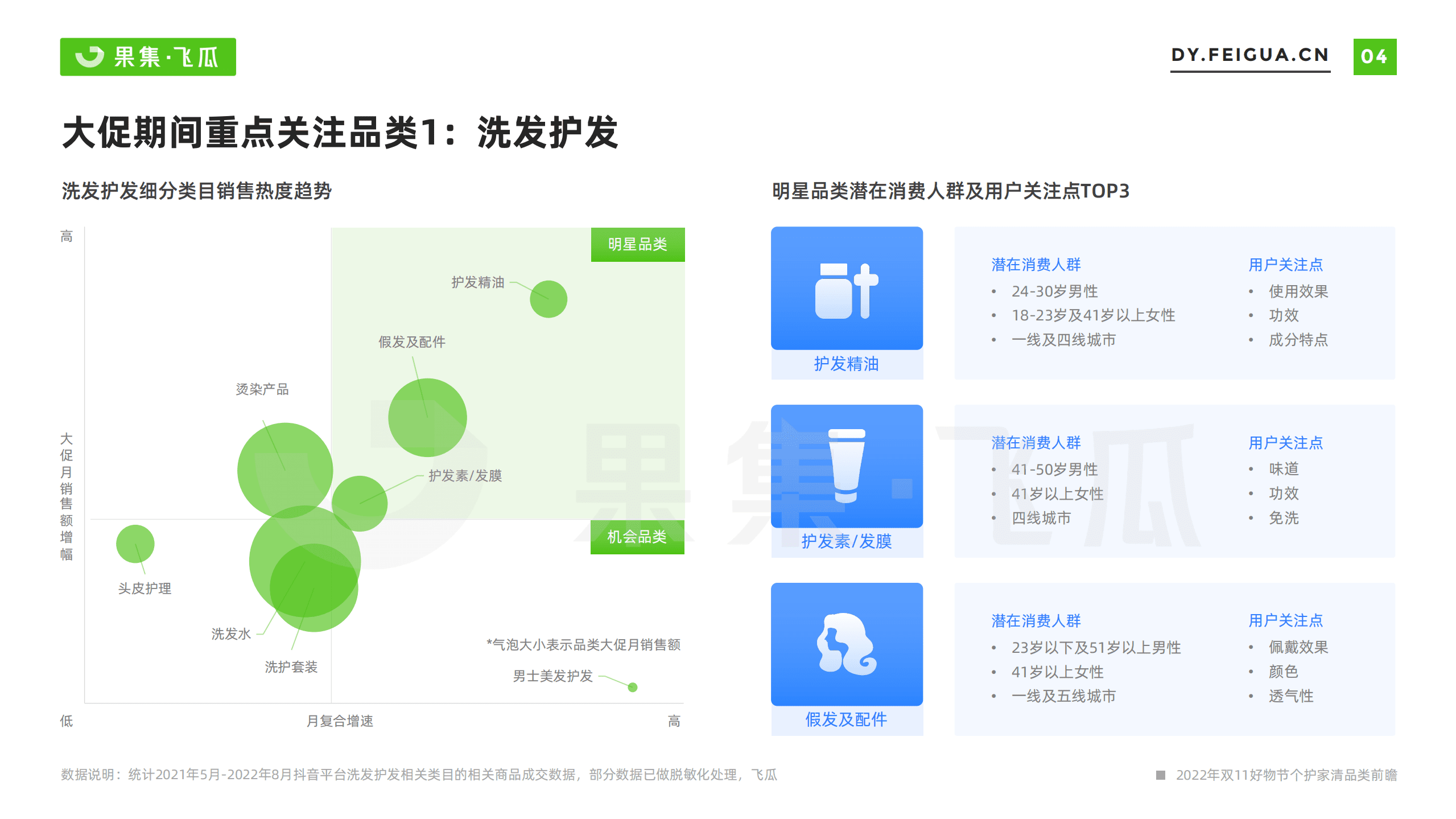Click the 男士美发护发 small bubble
This screenshot has width=1456, height=819.
pos(632,688)
